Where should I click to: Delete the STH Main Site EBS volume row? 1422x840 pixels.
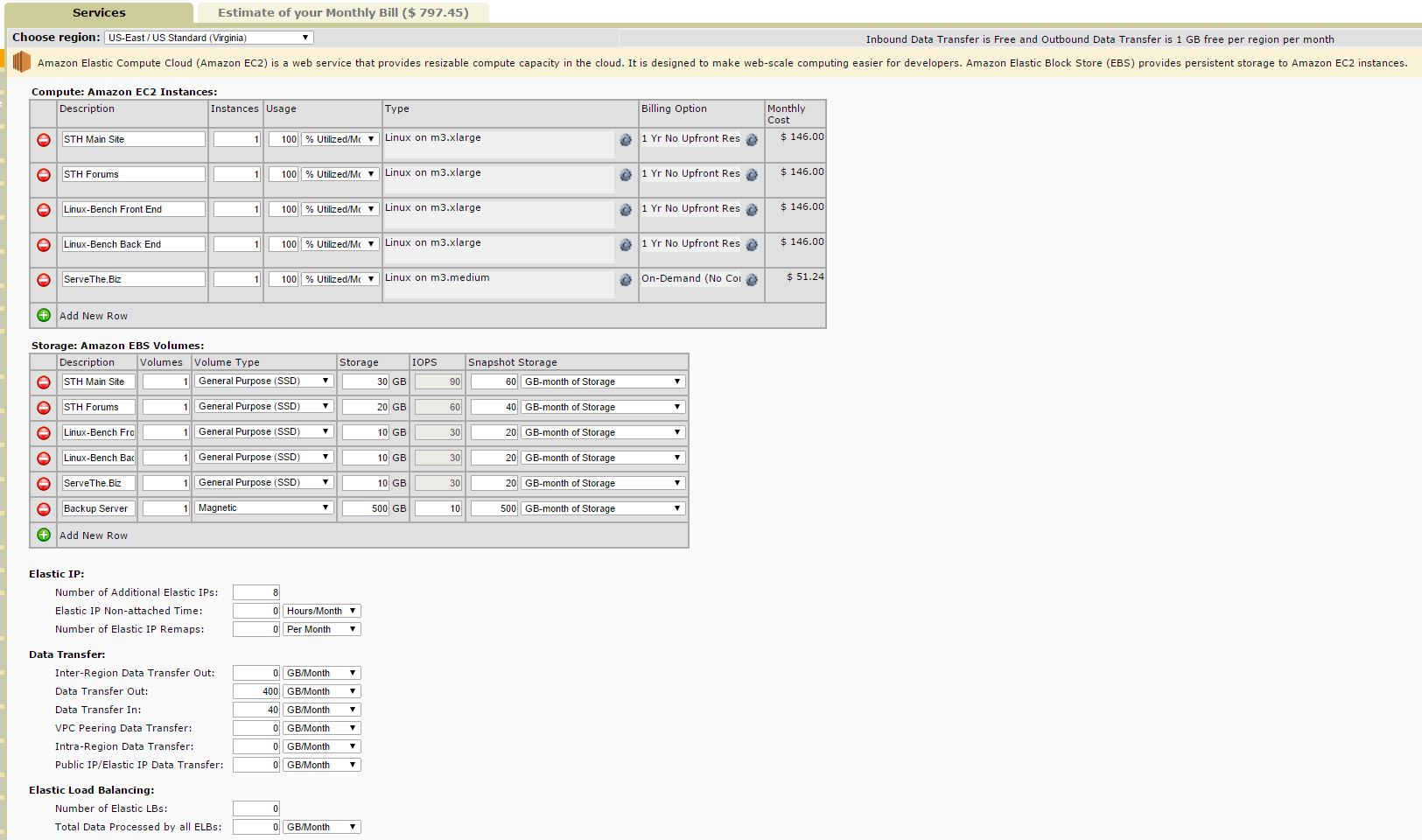[44, 382]
